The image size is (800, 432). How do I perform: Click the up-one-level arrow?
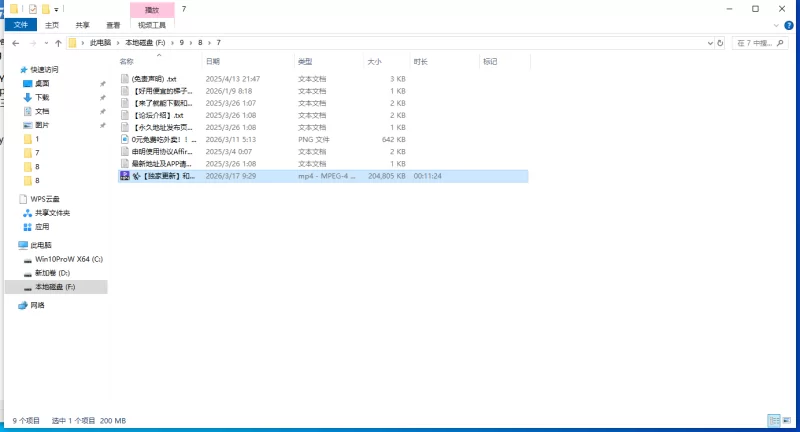(x=59, y=43)
